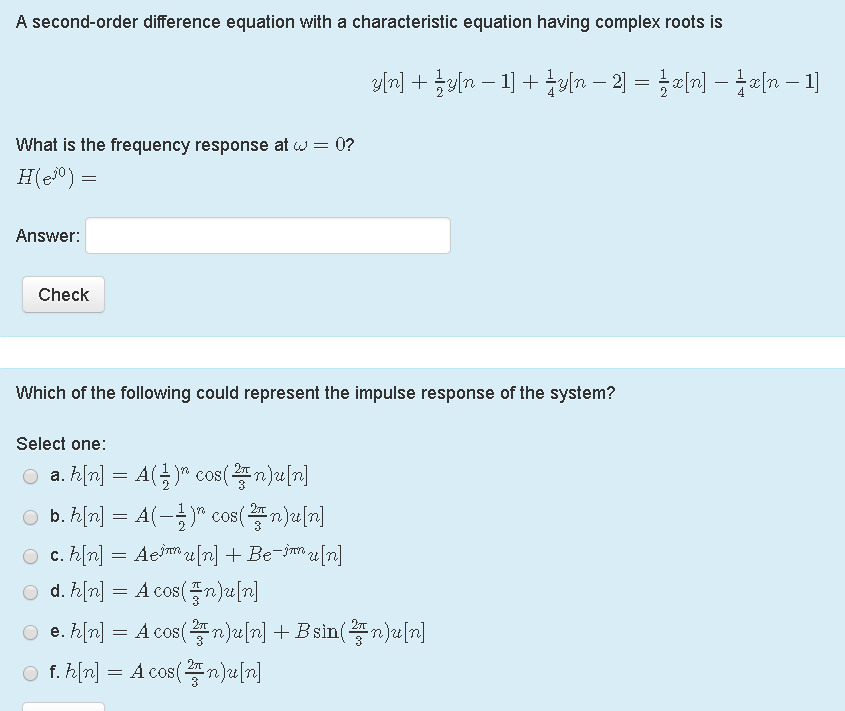Select radio option a for the impulse response
Viewport: 845px width, 711px height.
point(31,476)
